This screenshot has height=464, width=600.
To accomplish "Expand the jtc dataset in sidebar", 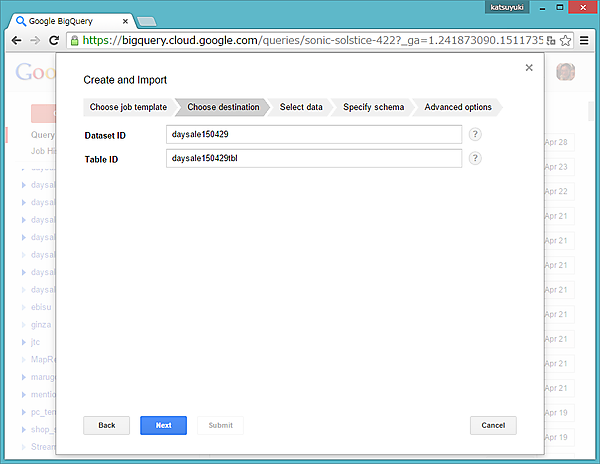I will (x=24, y=342).
